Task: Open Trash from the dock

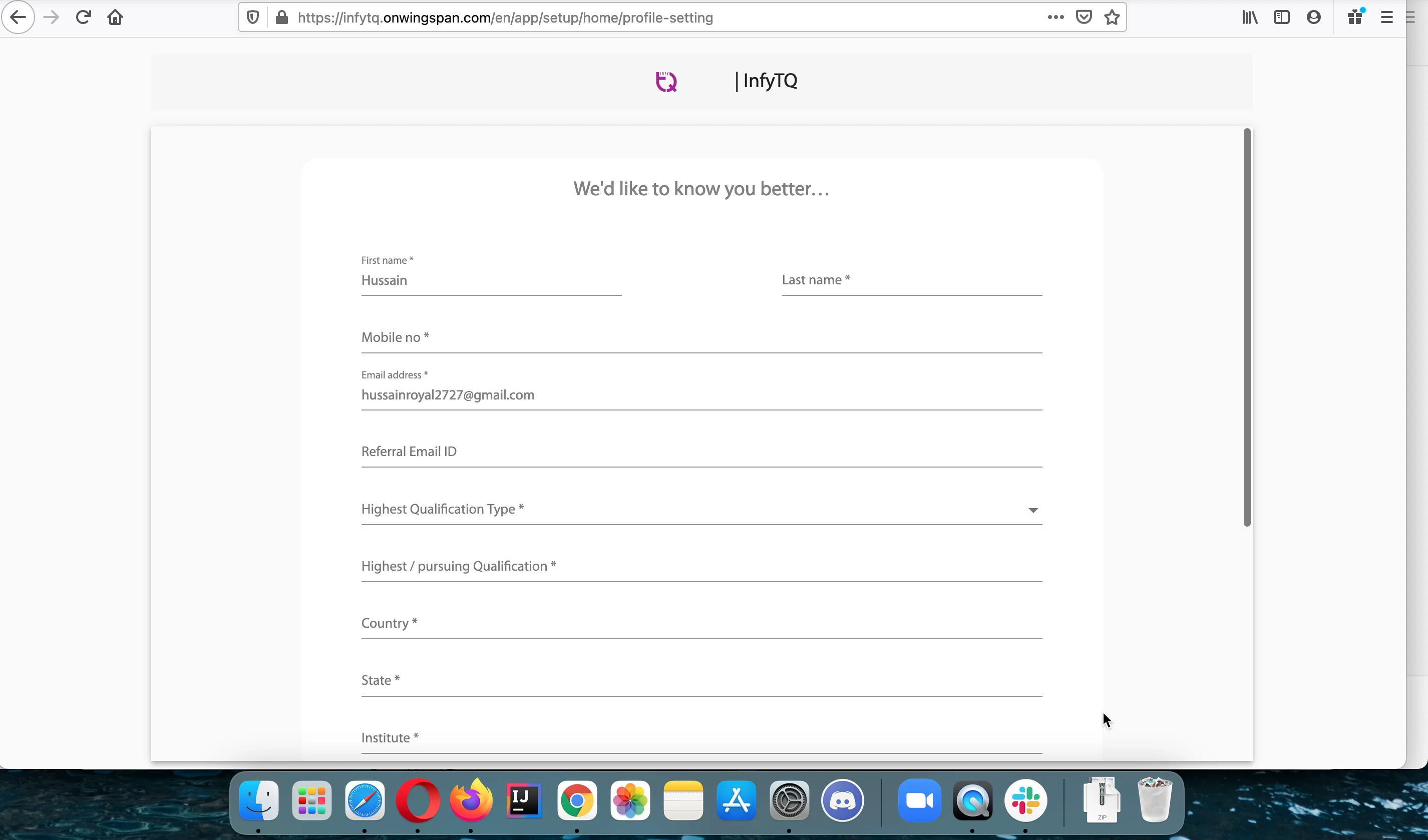Action: pyautogui.click(x=1155, y=799)
